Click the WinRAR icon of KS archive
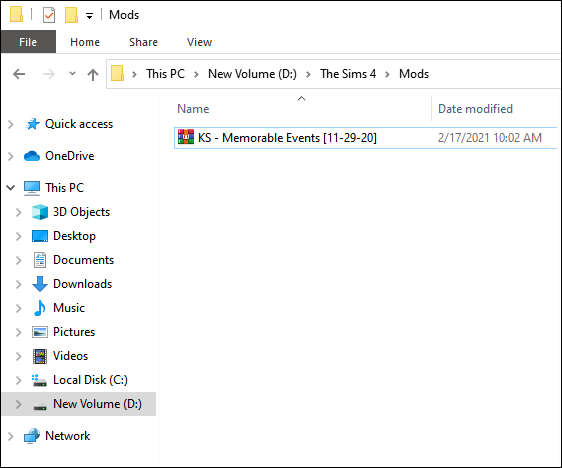Image resolution: width=562 pixels, height=468 pixels. click(186, 137)
